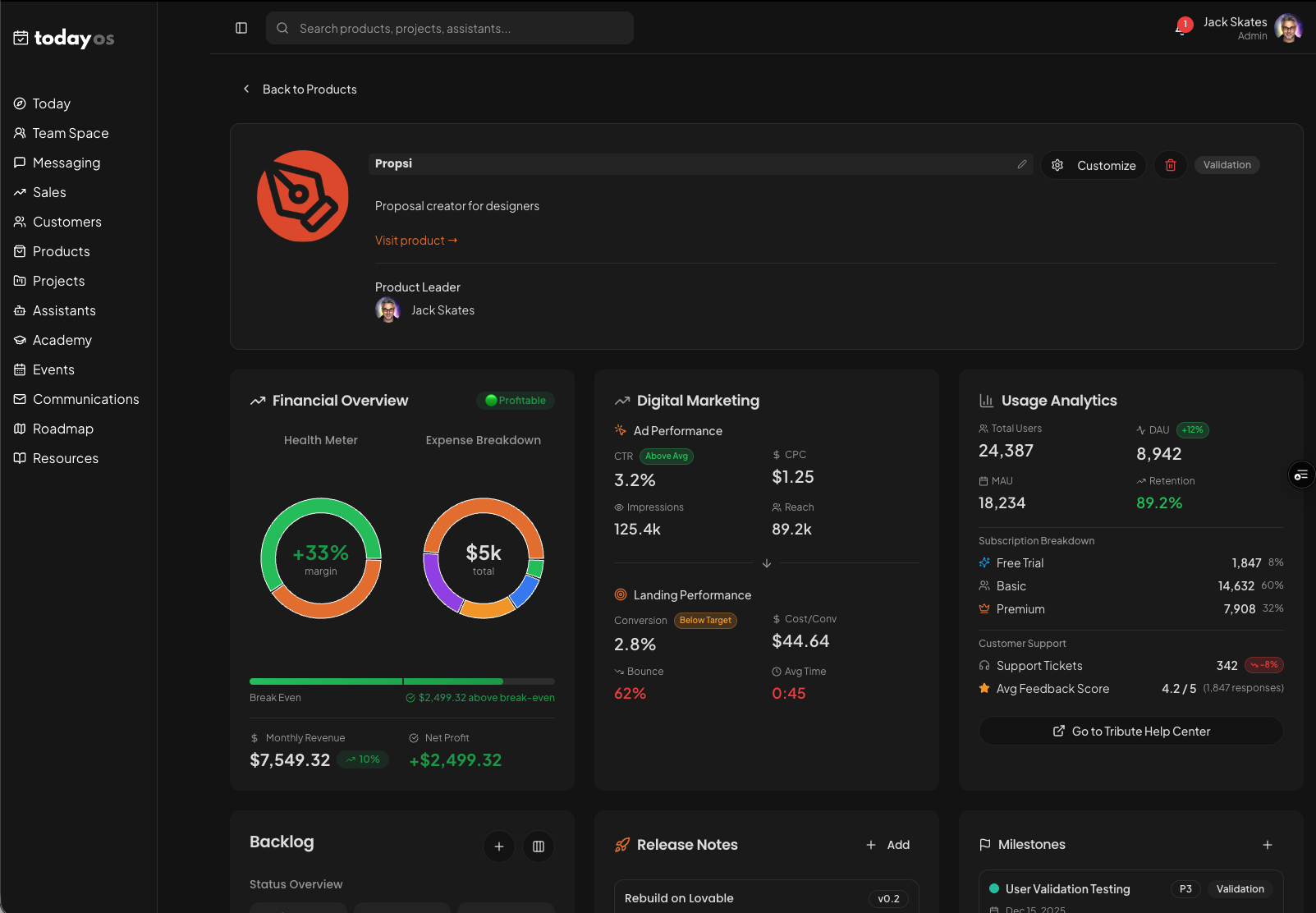Click the Usage Analytics chart icon
The image size is (1316, 913).
point(986,401)
